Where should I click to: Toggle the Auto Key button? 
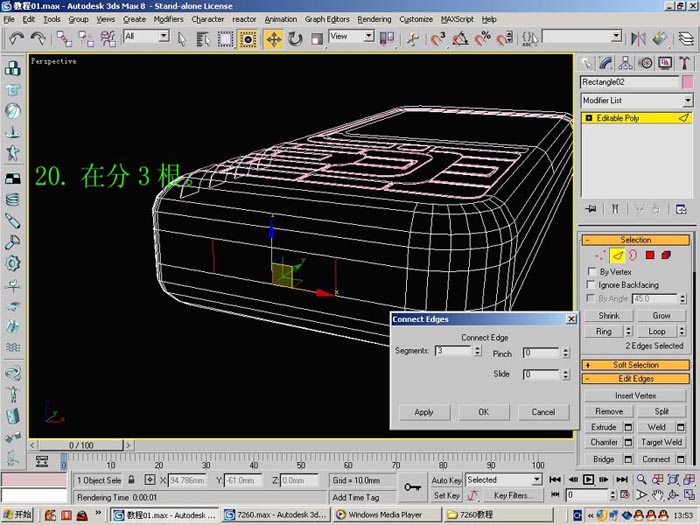point(446,480)
